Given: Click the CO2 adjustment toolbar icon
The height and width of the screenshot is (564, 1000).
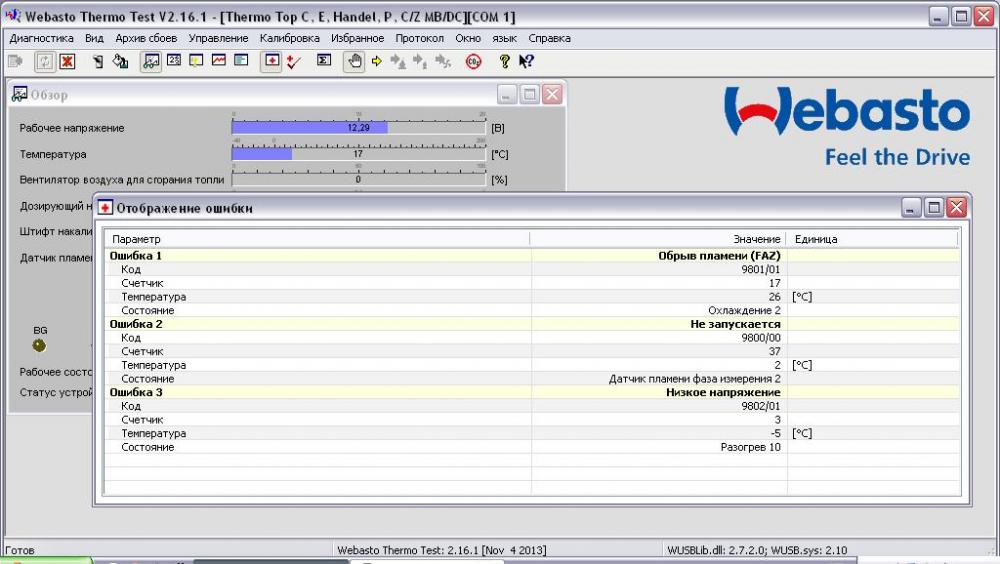Looking at the screenshot, I should point(473,61).
